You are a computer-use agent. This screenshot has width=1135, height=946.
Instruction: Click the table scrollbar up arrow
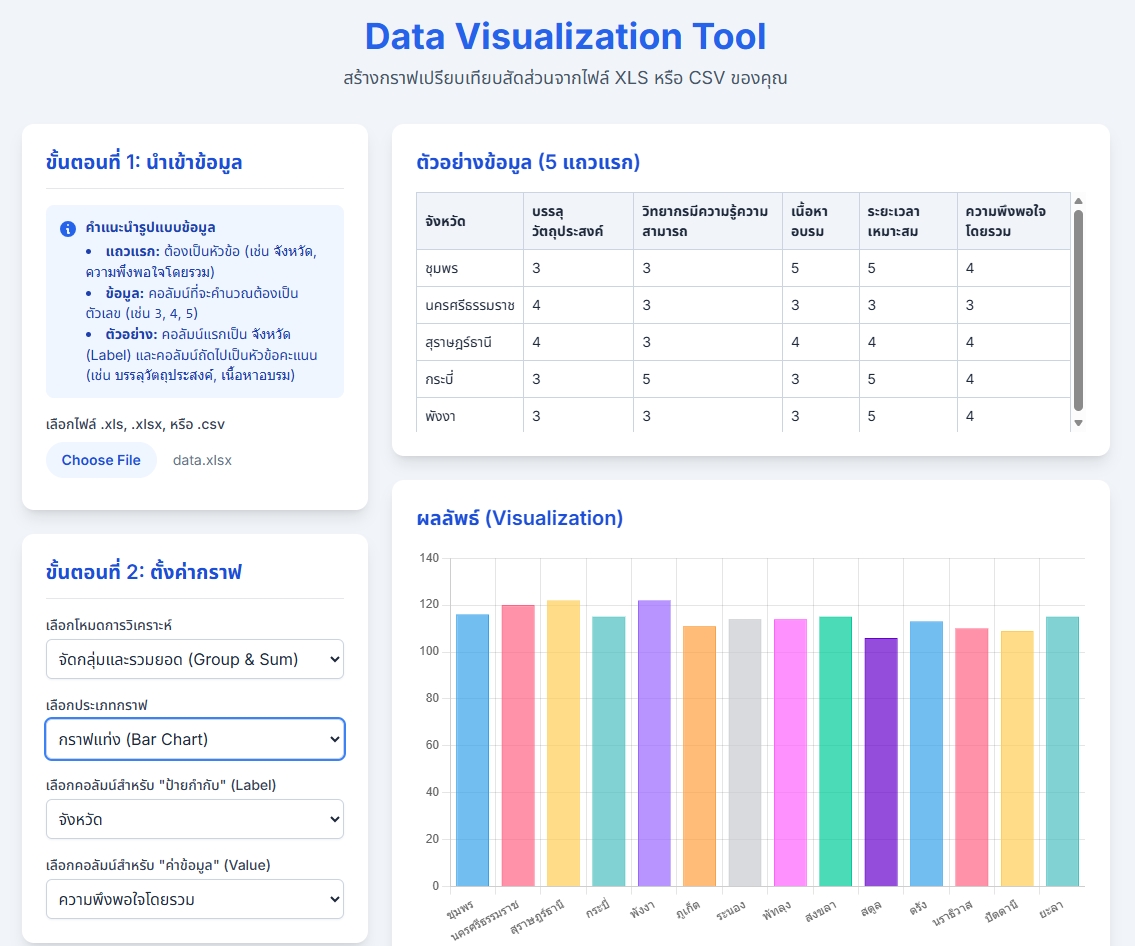click(1078, 201)
